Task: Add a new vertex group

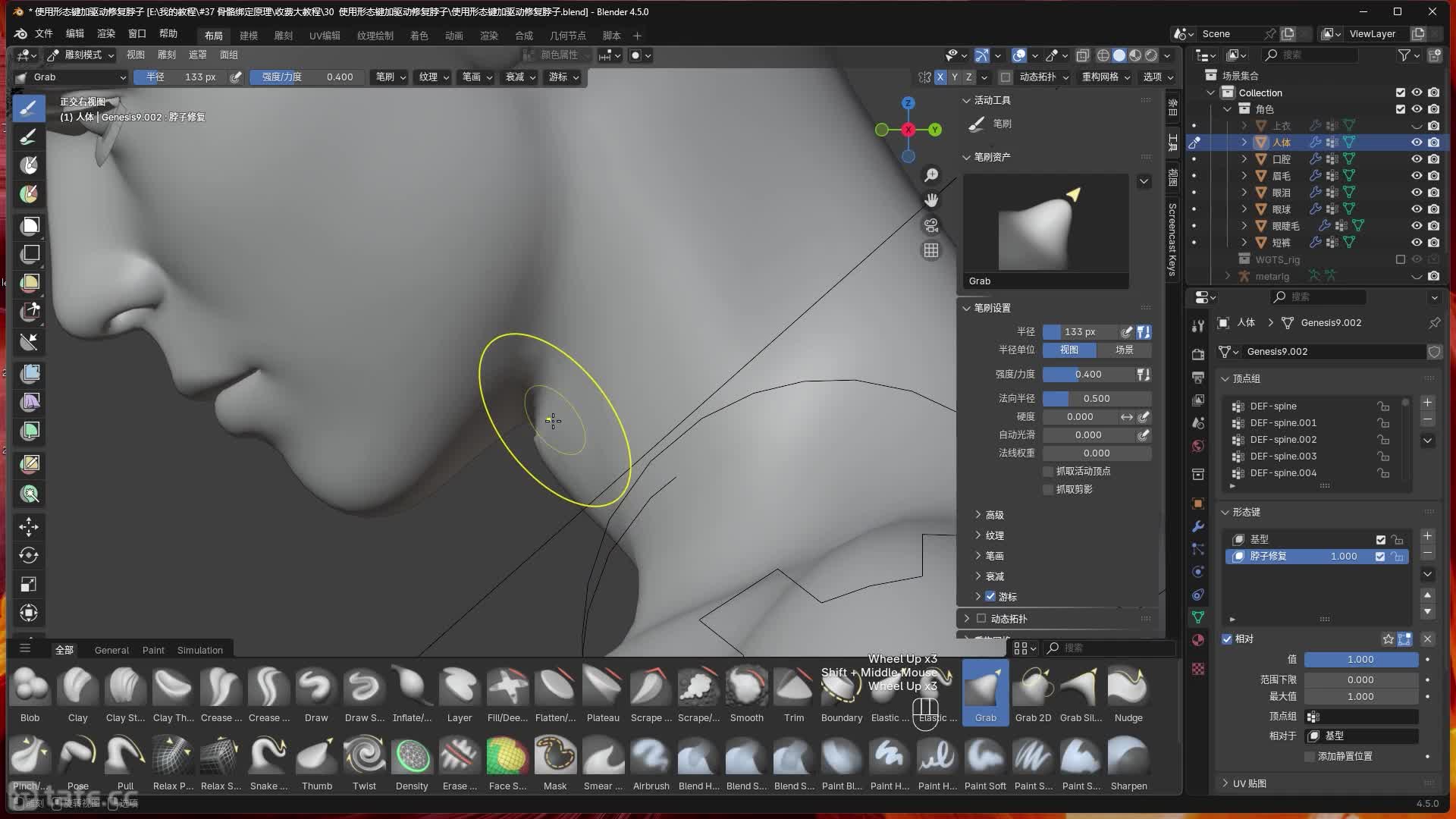Action: coord(1427,403)
